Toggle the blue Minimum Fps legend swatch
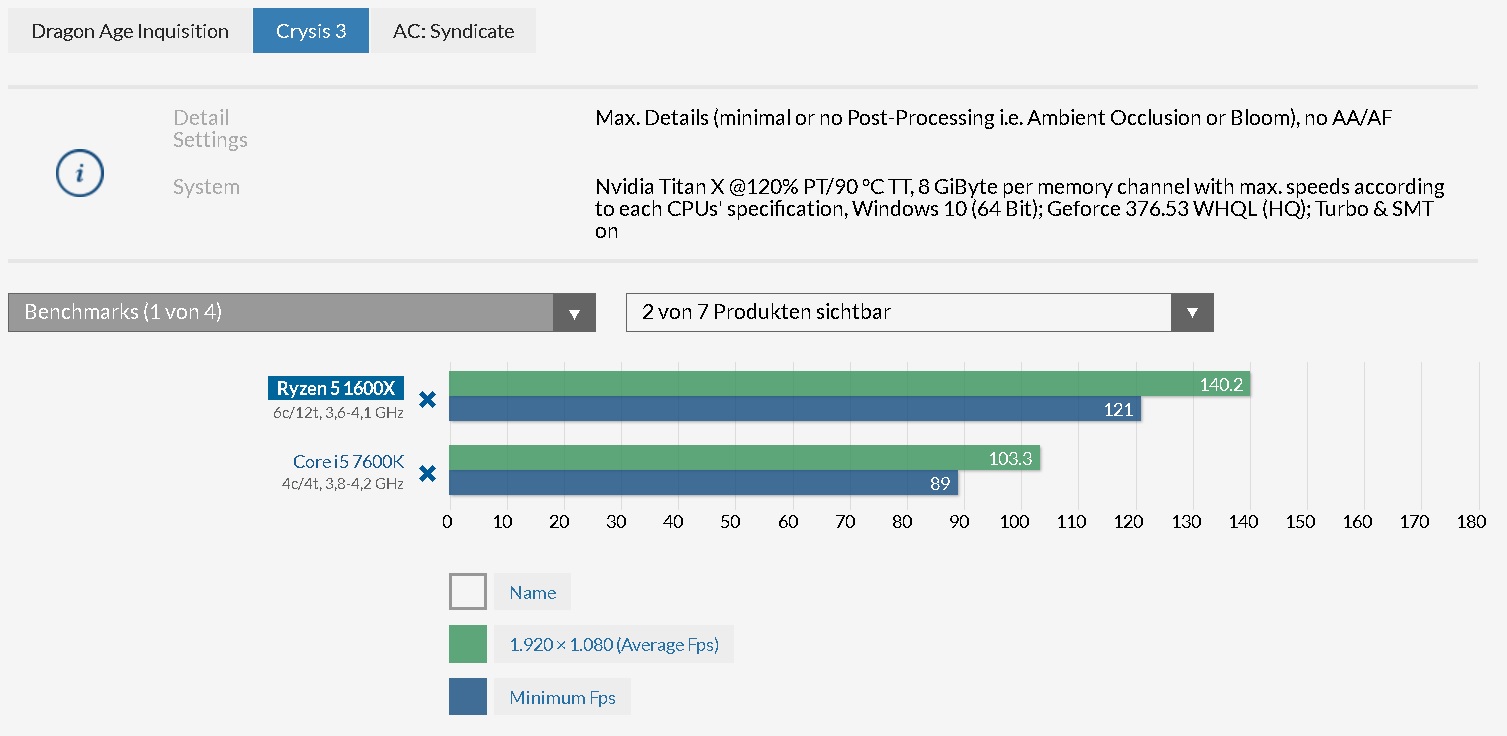Viewport: 1507px width, 736px height. [467, 697]
